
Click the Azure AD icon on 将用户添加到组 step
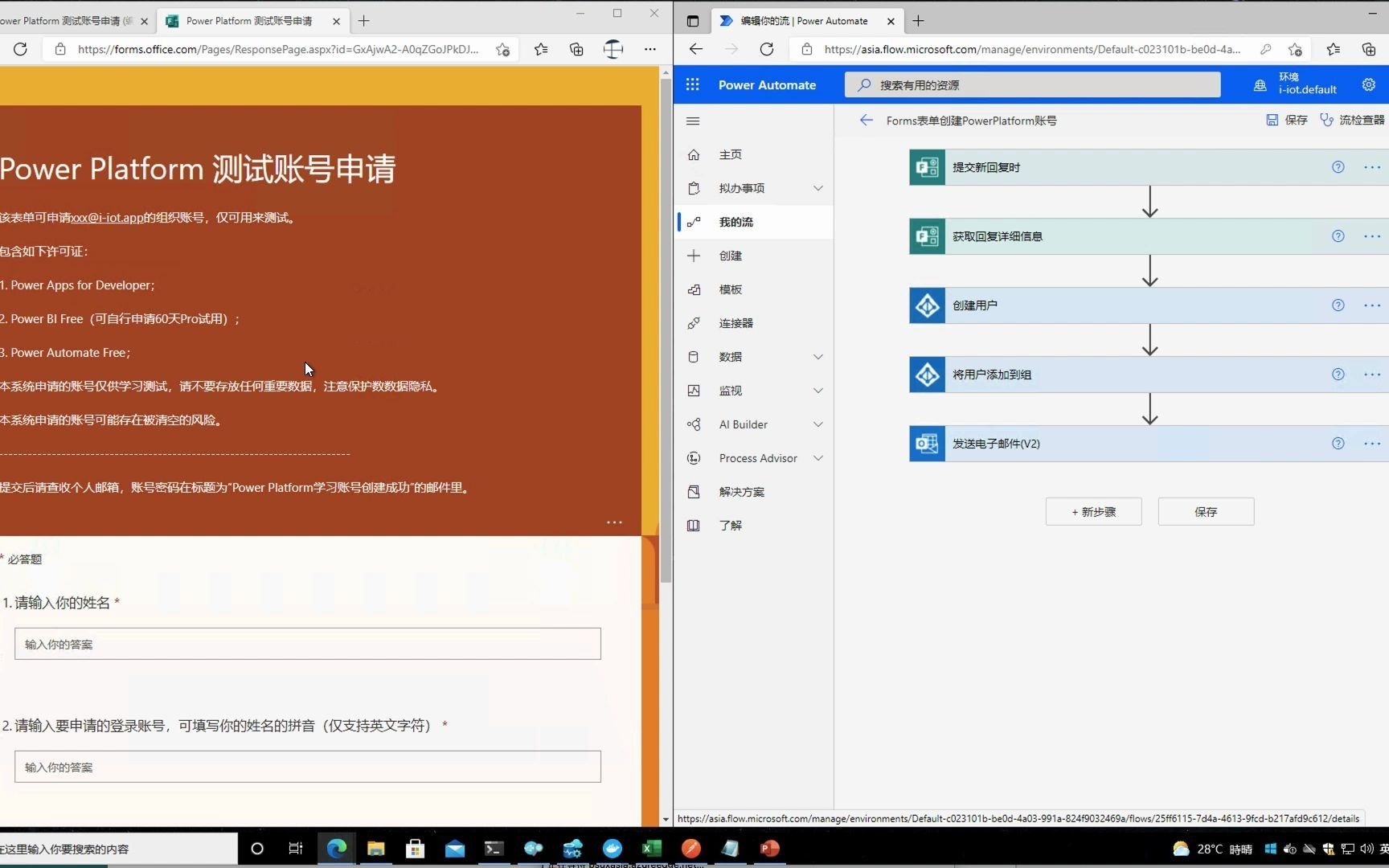coord(927,375)
